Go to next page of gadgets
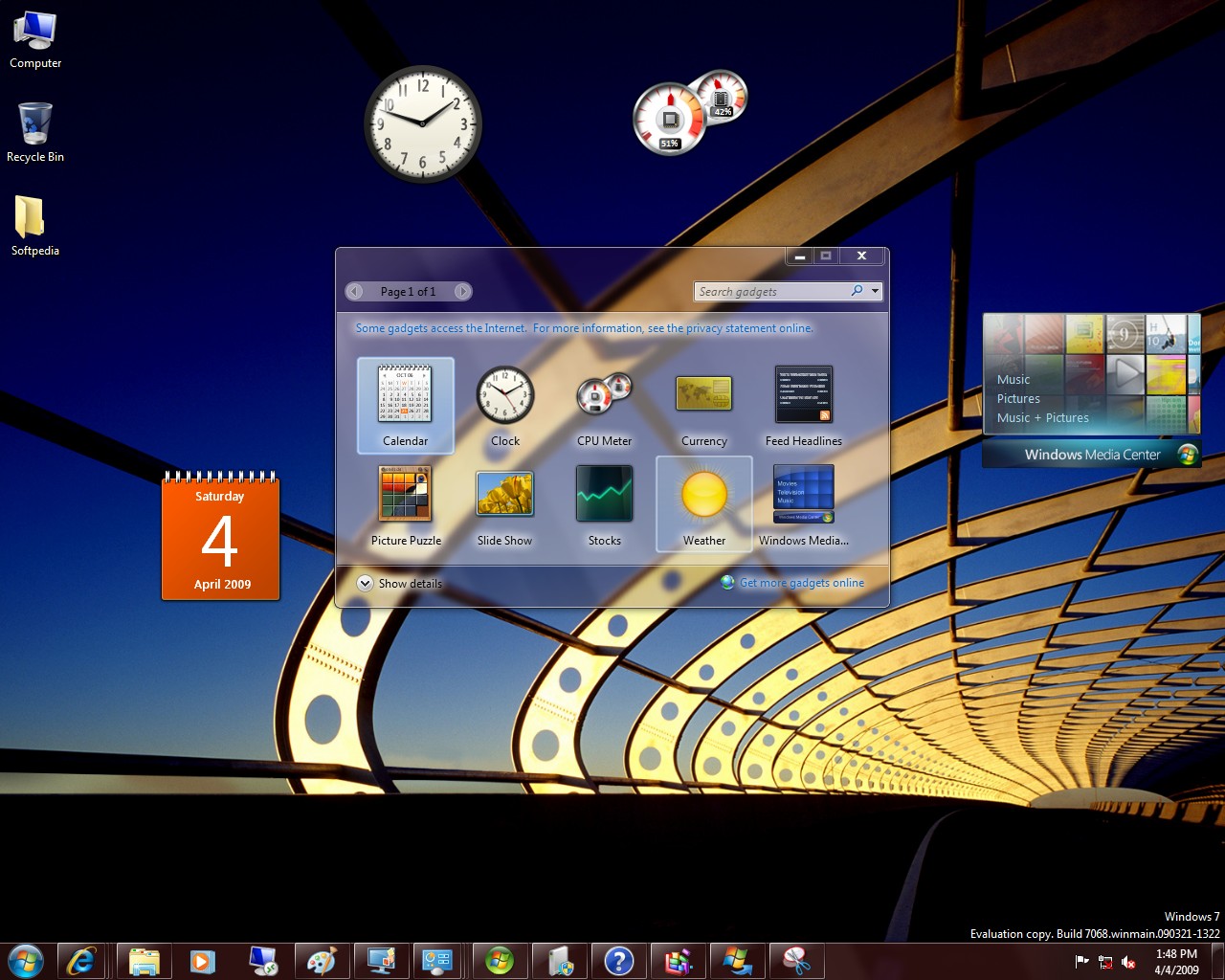 tap(462, 291)
